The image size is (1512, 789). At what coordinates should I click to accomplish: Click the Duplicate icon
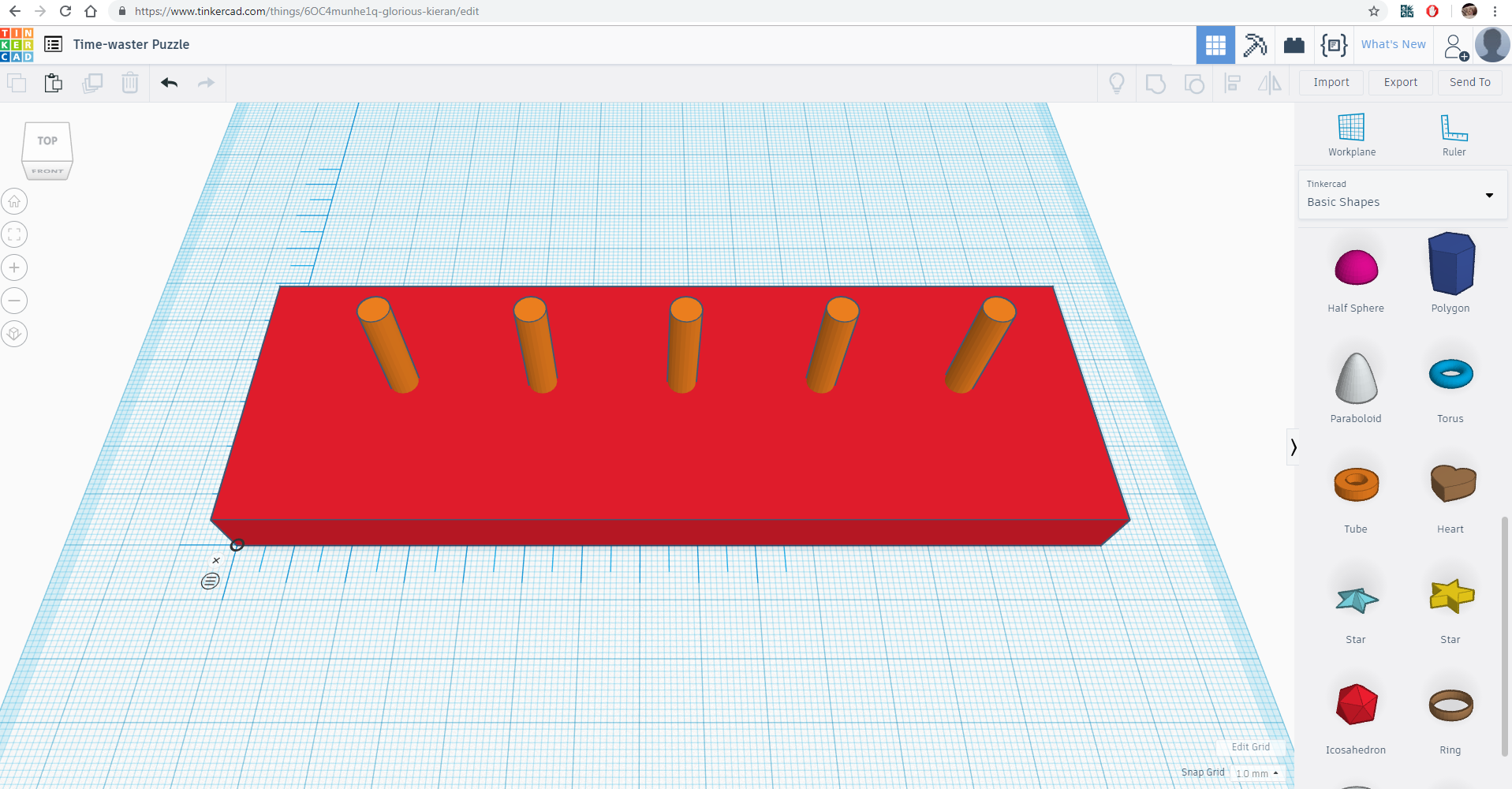(x=92, y=83)
